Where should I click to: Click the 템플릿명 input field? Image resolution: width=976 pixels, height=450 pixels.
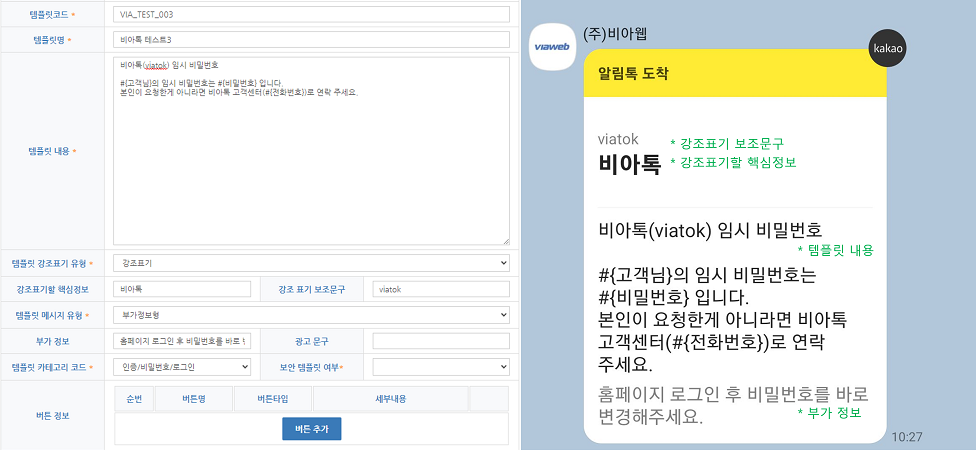point(311,40)
